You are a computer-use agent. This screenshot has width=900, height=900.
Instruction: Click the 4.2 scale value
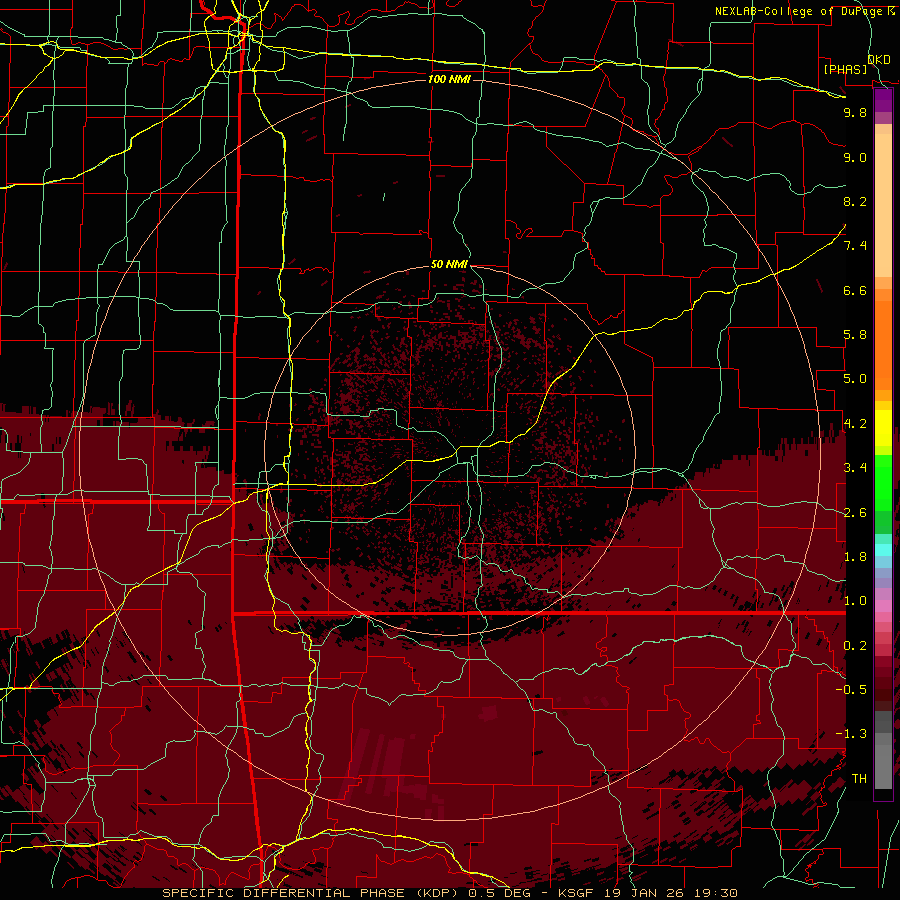point(855,424)
